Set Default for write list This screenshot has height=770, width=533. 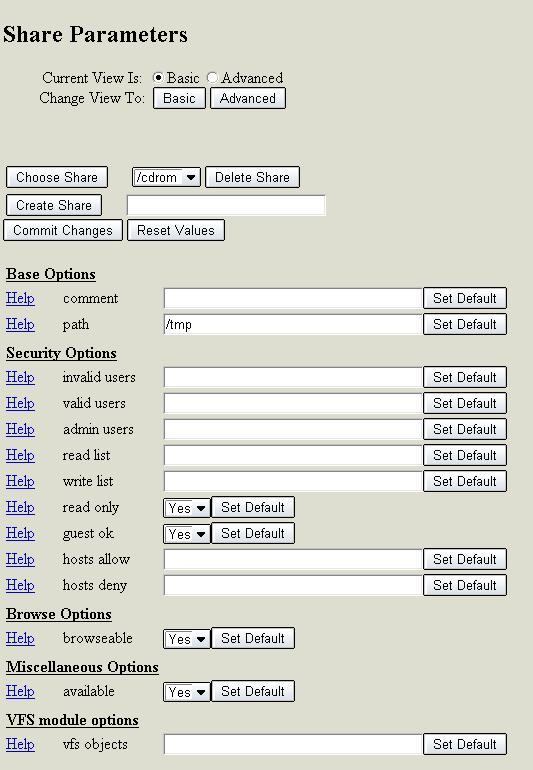point(465,481)
